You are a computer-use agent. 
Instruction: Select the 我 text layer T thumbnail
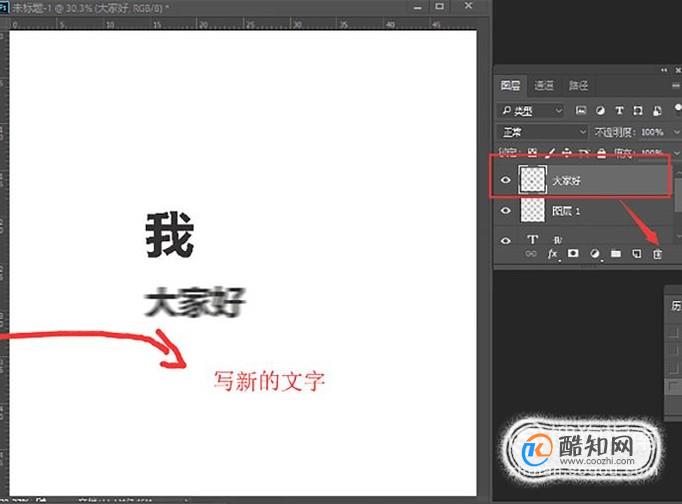click(x=533, y=239)
